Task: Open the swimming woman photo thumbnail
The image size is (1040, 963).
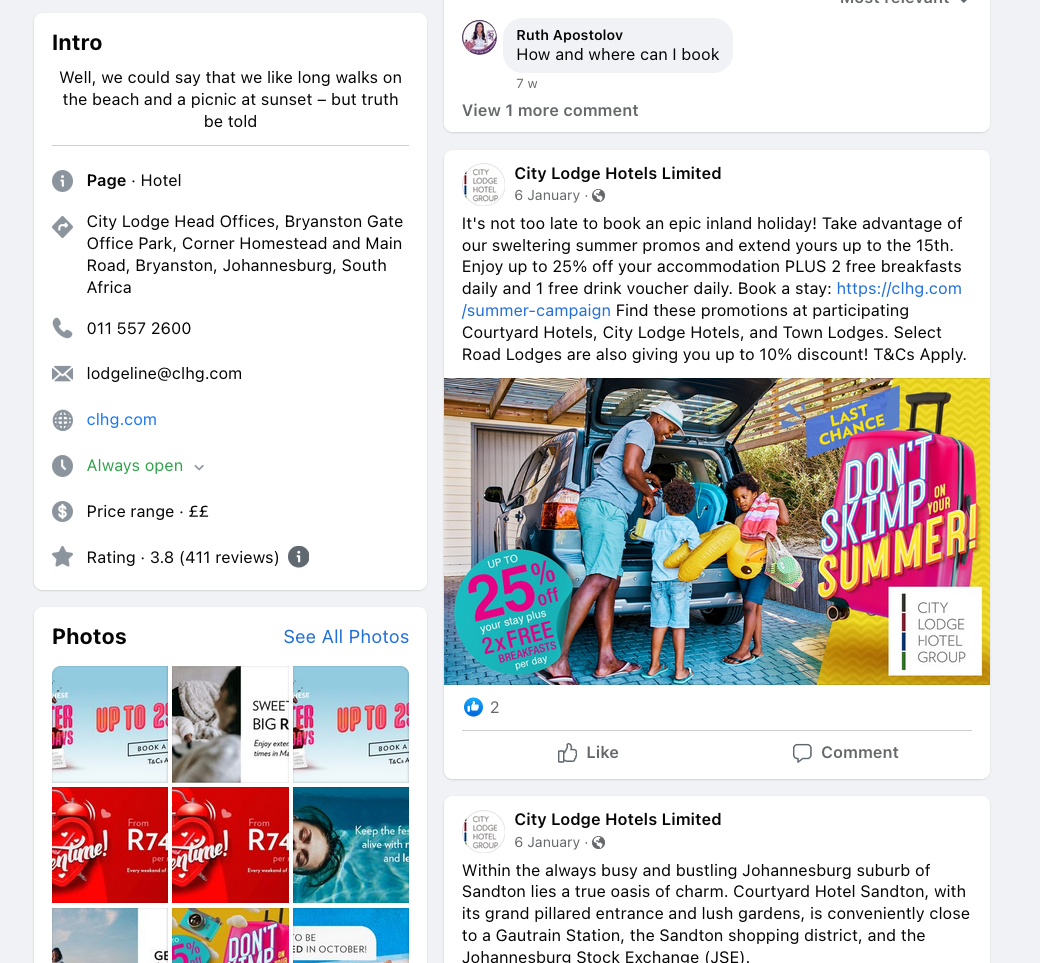Action: [x=351, y=845]
